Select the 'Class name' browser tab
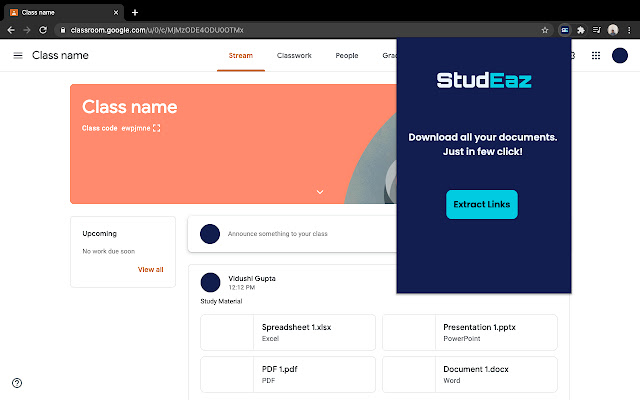The height and width of the screenshot is (400, 640). (63, 13)
